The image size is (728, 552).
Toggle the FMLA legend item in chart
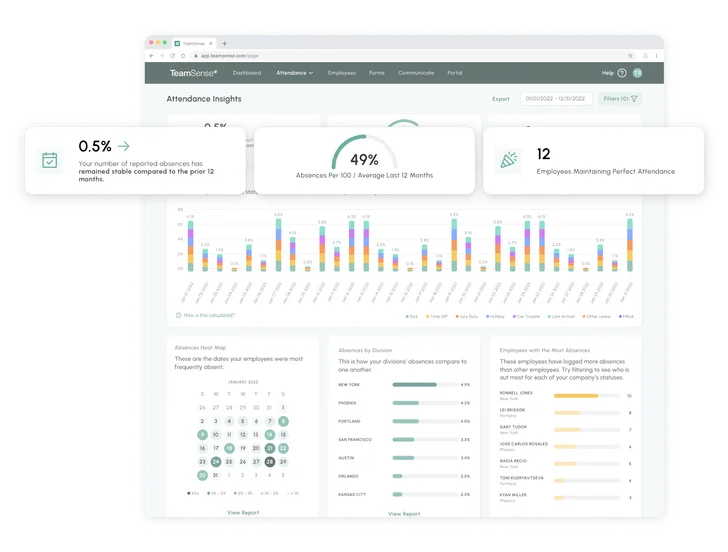[x=623, y=315]
